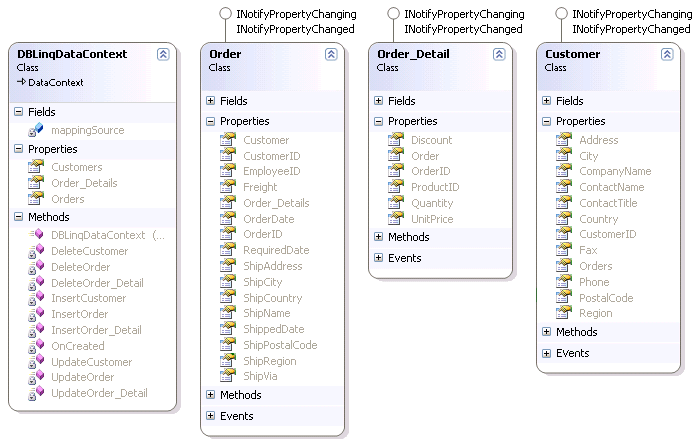The width and height of the screenshot is (700, 442).
Task: Collapse the DBLinqDataContext class box chevron
Action: click(163, 54)
